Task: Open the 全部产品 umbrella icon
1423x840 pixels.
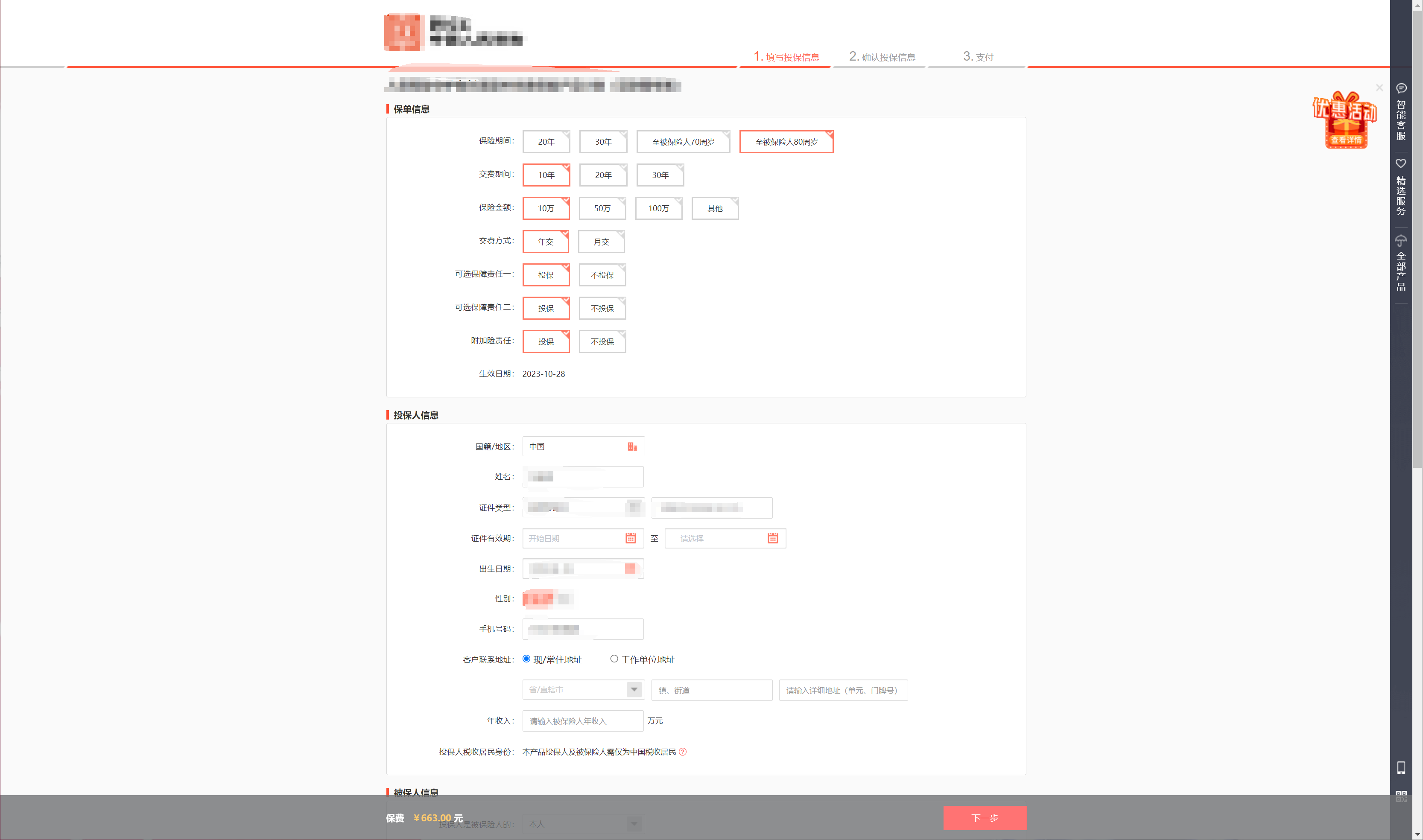Action: (x=1401, y=241)
